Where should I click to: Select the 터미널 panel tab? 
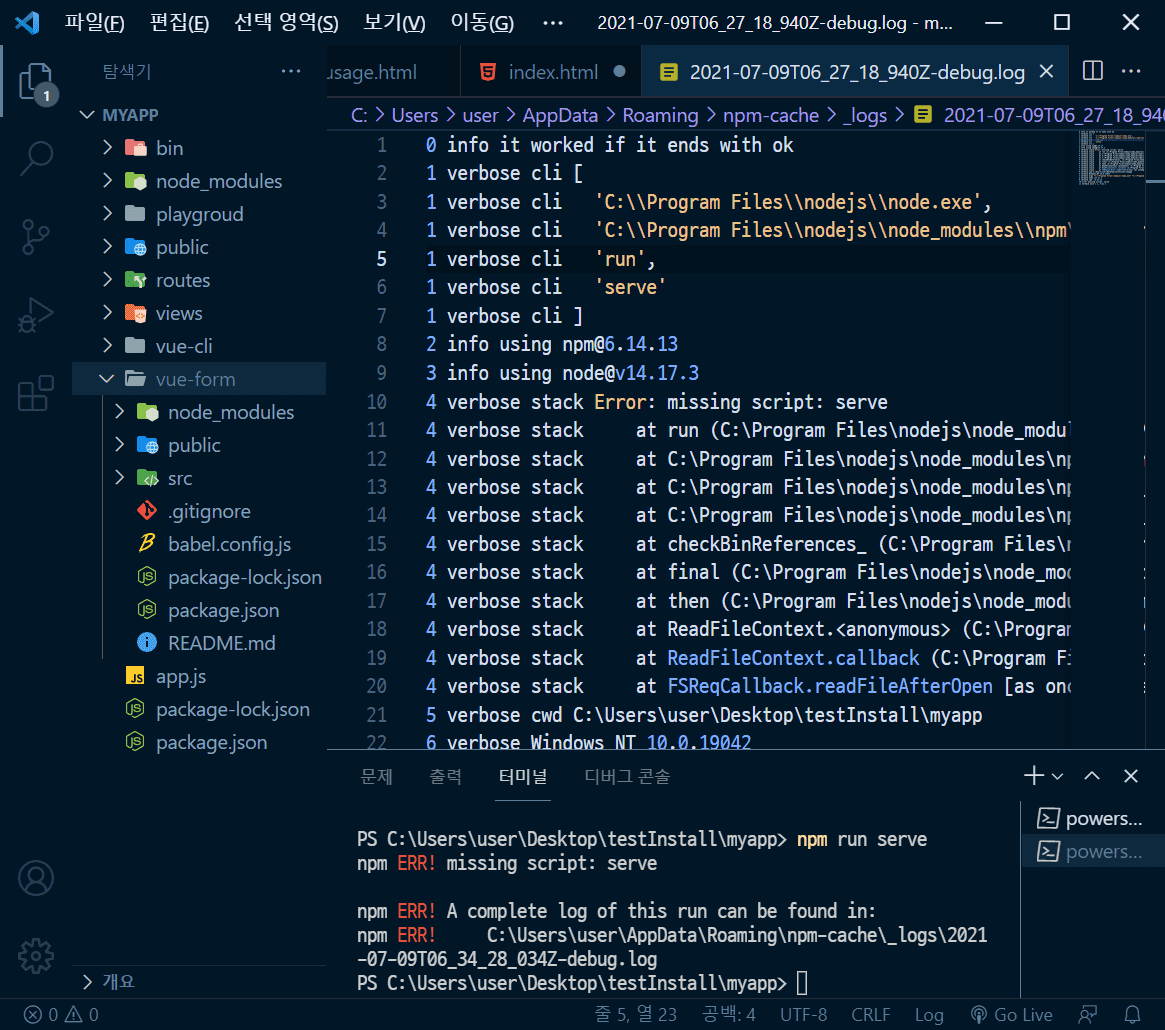(523, 777)
